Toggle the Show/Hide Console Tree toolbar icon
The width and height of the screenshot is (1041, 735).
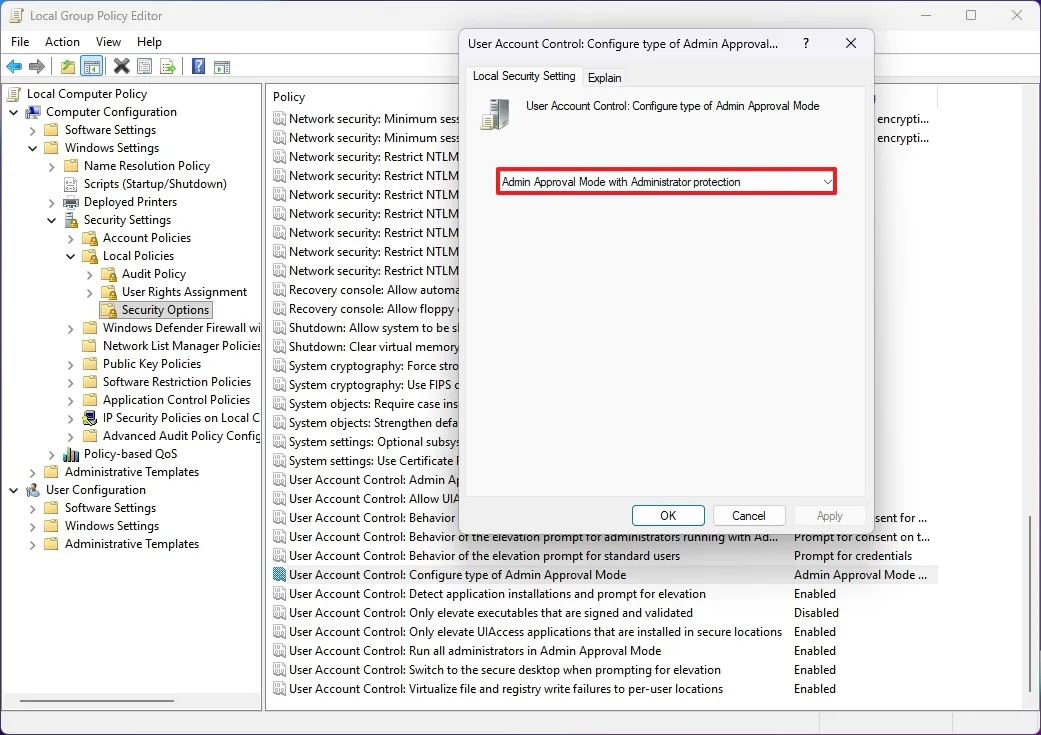click(91, 67)
